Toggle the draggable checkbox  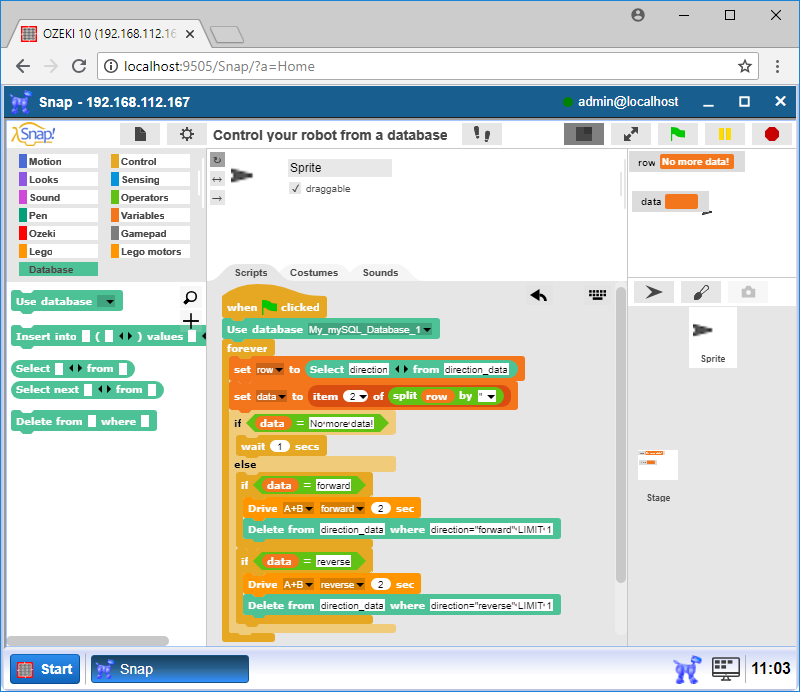tap(295, 188)
